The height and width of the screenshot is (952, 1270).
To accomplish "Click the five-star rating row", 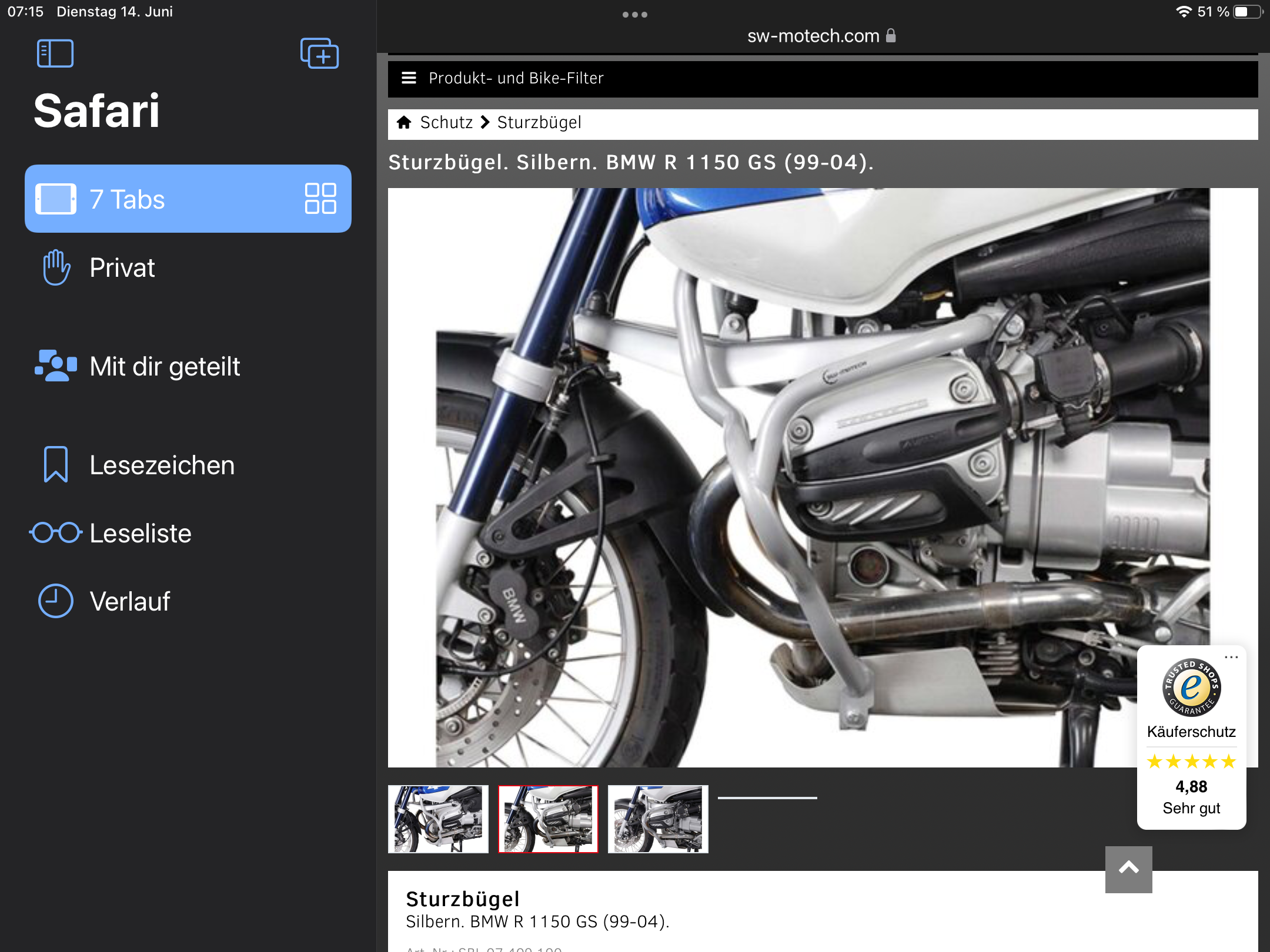I will coord(1192,762).
